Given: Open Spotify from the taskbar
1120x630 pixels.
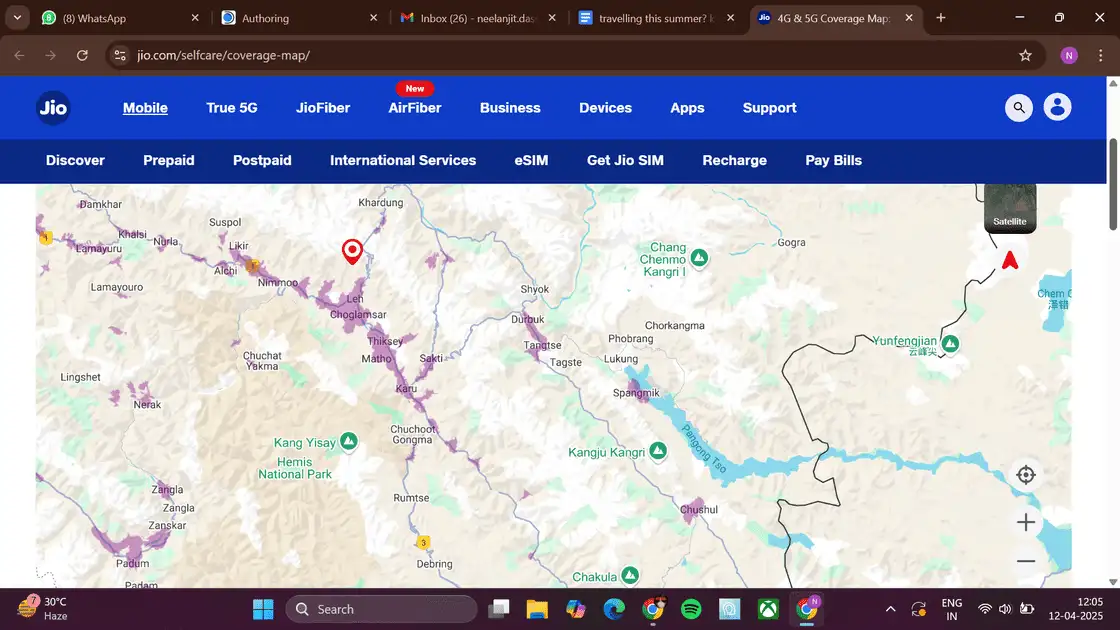Looking at the screenshot, I should tap(690, 608).
